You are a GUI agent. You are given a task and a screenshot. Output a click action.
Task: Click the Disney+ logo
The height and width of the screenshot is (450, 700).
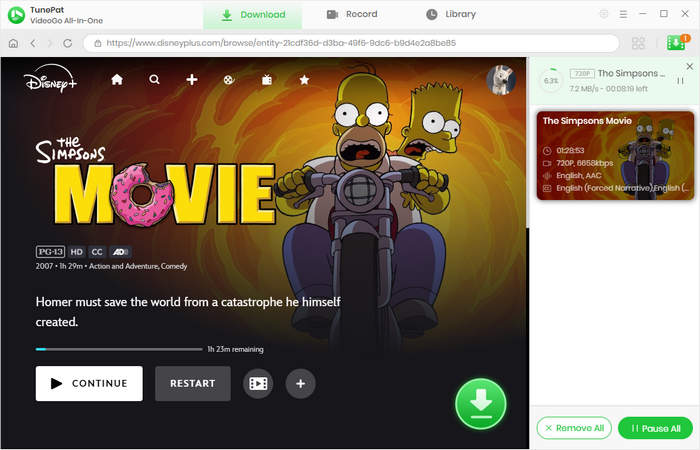[x=50, y=79]
